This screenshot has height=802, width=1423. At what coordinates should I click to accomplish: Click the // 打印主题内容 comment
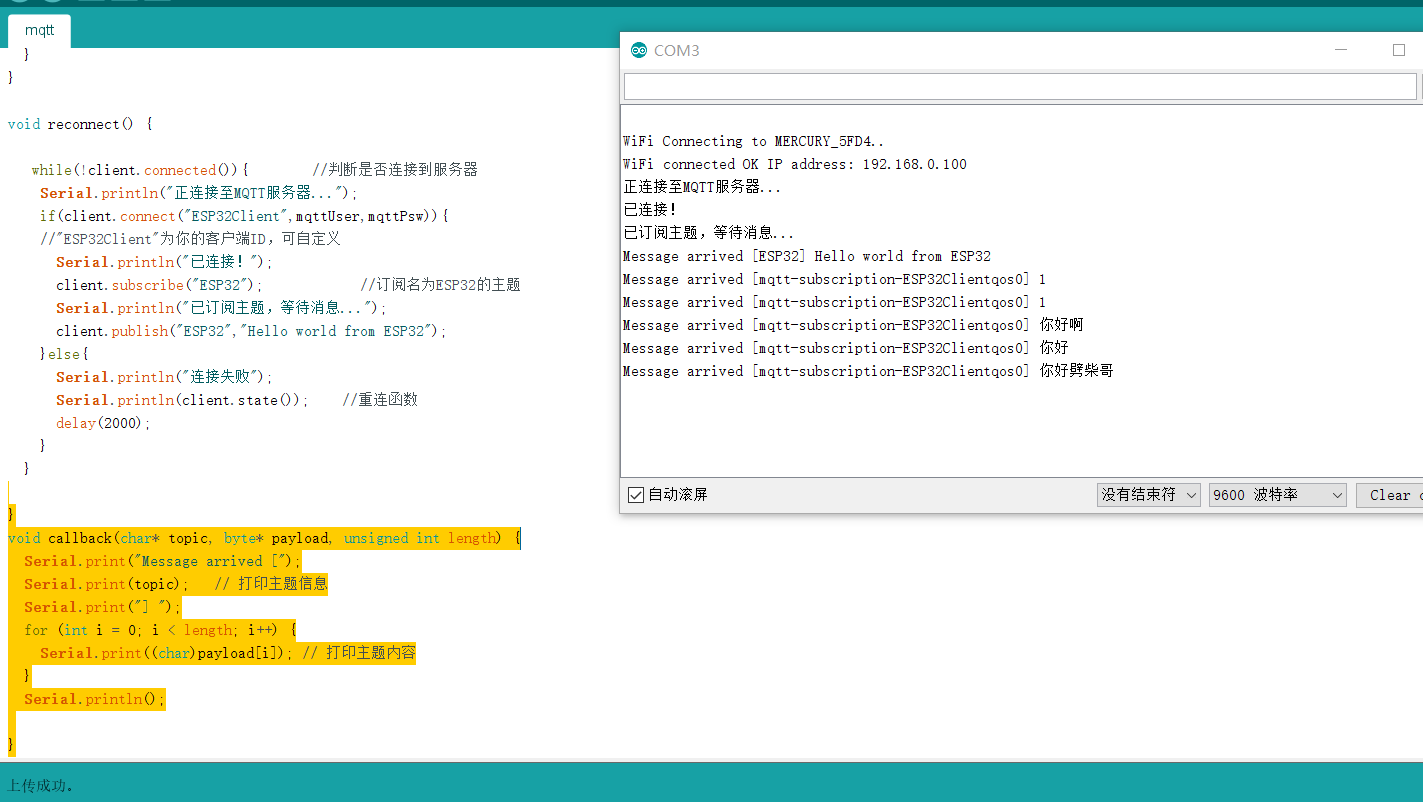358,653
